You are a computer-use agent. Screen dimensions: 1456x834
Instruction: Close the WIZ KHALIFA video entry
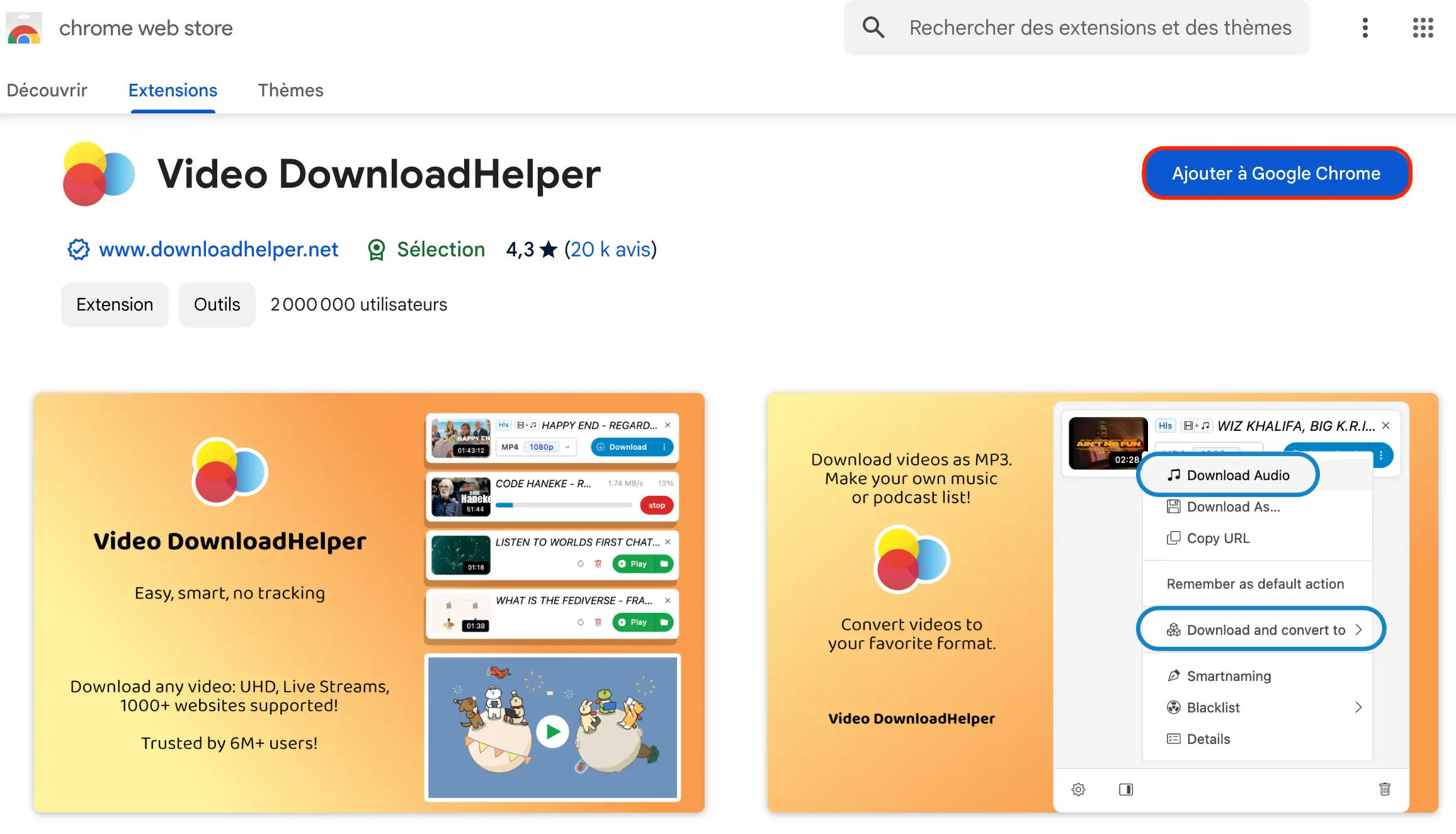click(x=1385, y=426)
